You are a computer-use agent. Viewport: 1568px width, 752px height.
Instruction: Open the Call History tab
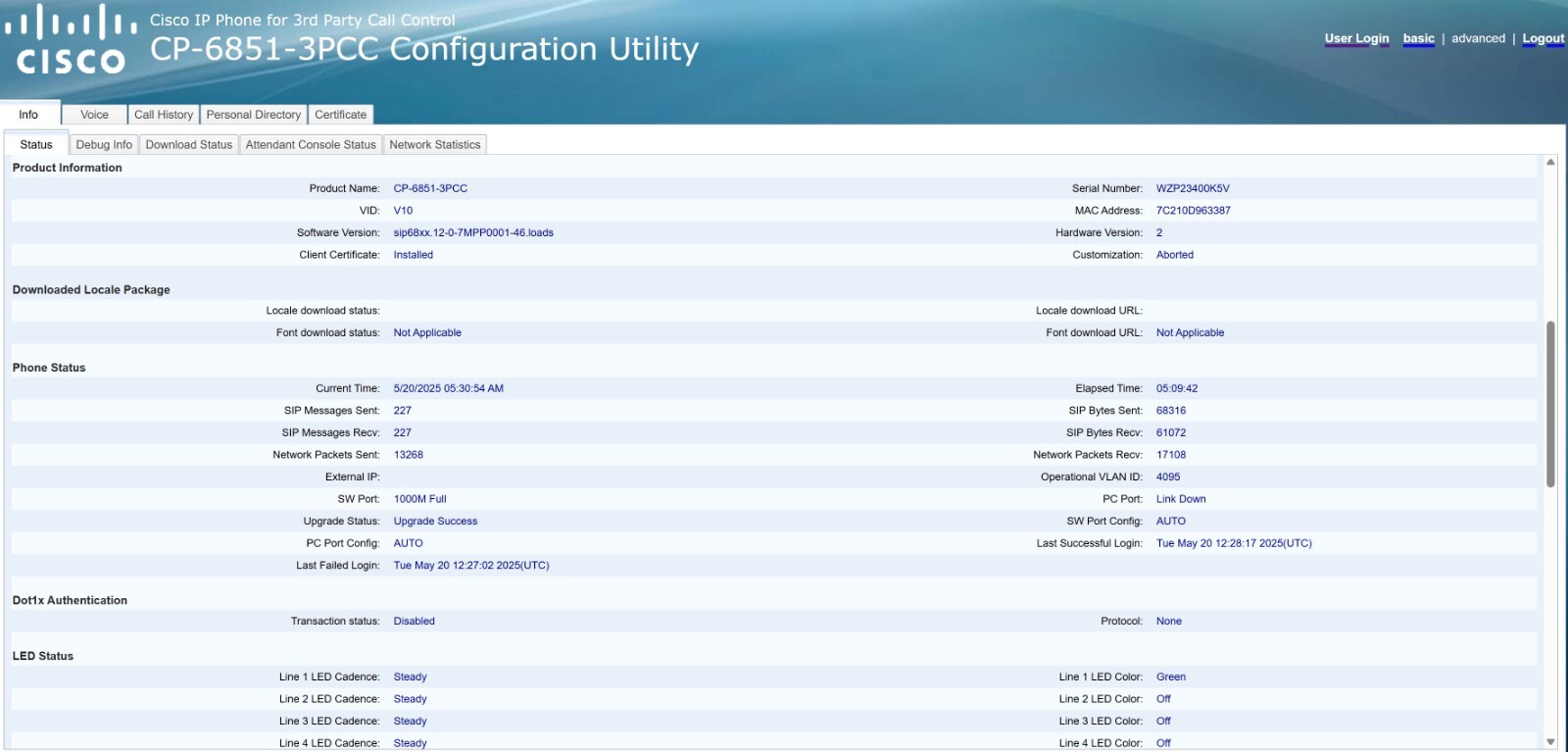pos(164,115)
